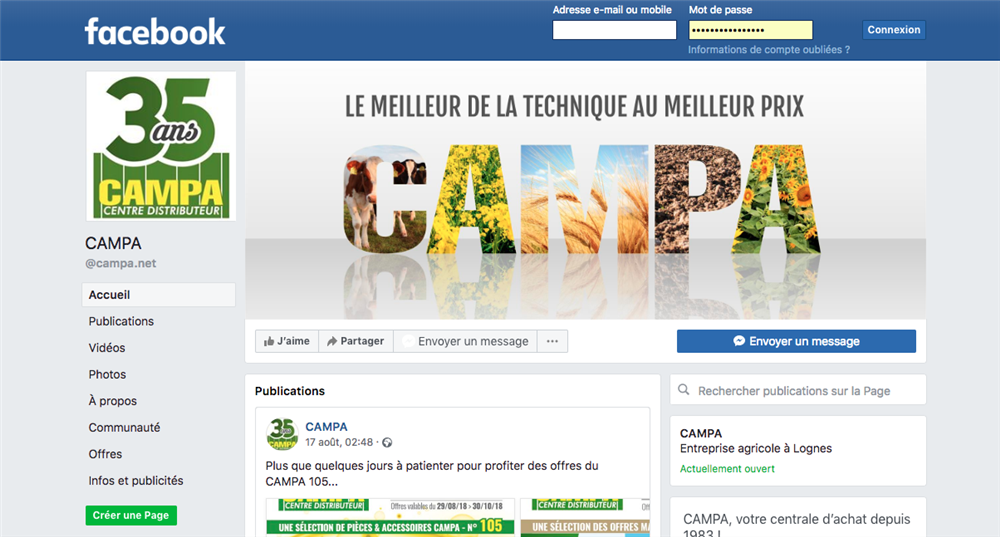The height and width of the screenshot is (537, 1000).
Task: Focus the Adresse e-mail ou mobile field
Action: point(614,30)
